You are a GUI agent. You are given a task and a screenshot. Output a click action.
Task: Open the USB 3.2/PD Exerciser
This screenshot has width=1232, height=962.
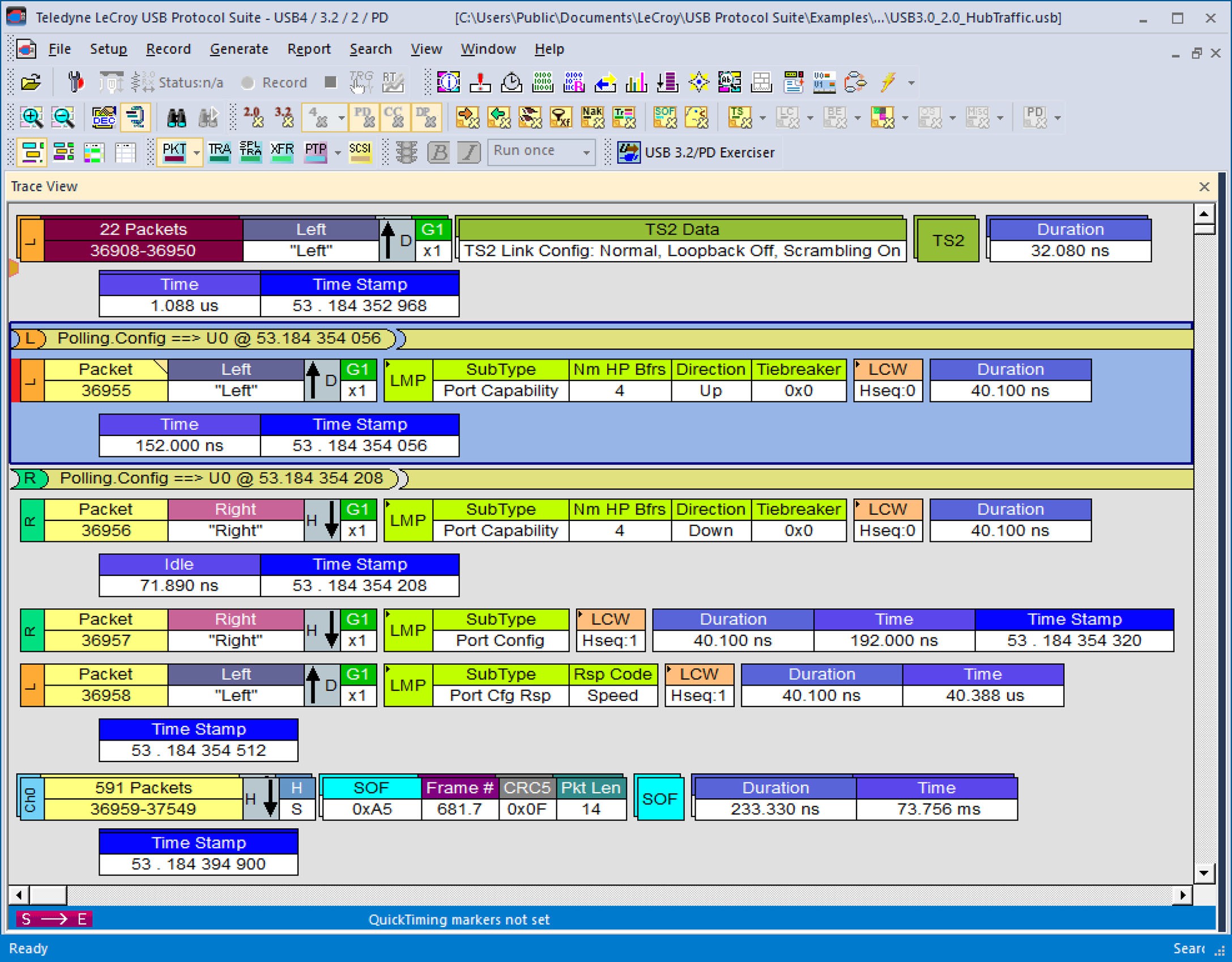coord(695,152)
